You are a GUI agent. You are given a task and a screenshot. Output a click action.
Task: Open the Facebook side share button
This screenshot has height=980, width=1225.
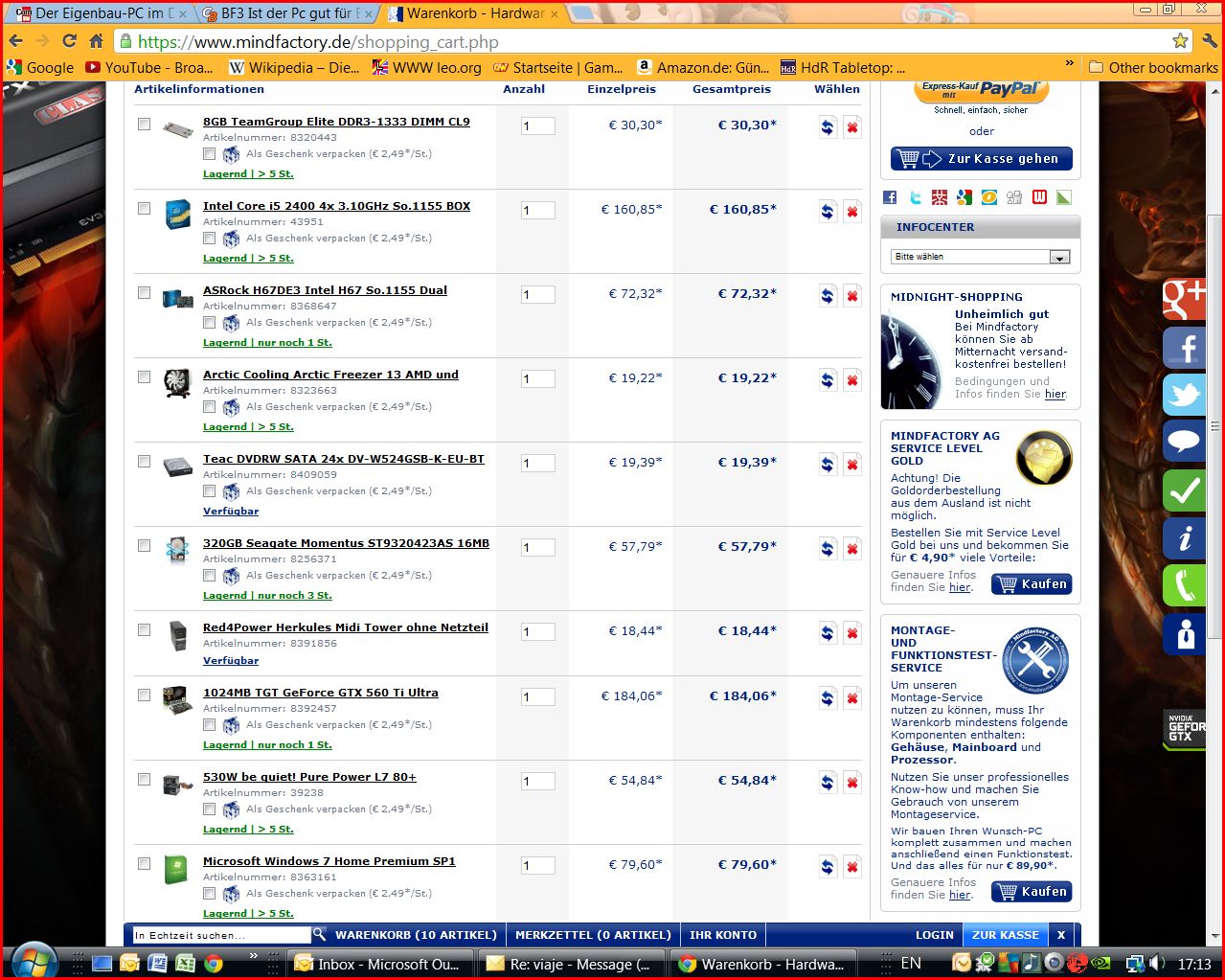pos(1184,348)
